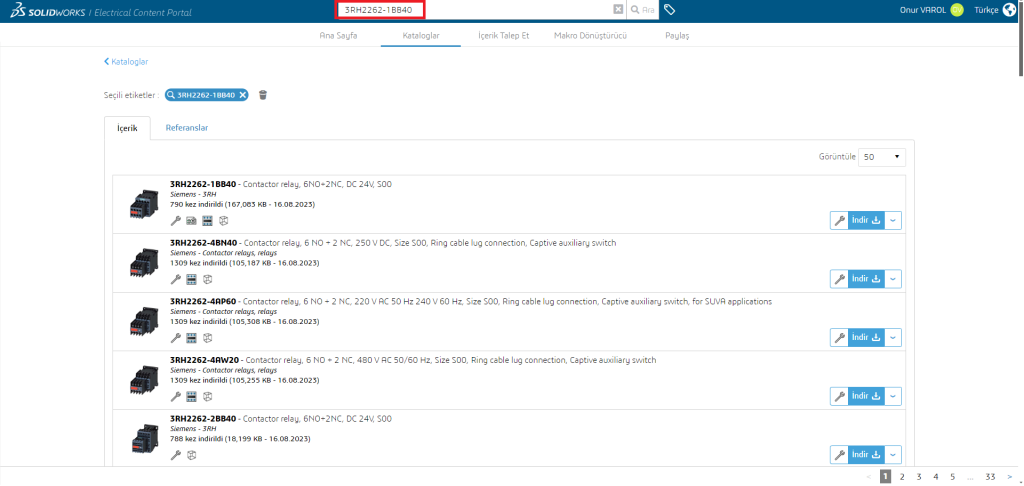1024x486 pixels.
Task: Click the tag icon beside the search box
Action: (x=669, y=9)
